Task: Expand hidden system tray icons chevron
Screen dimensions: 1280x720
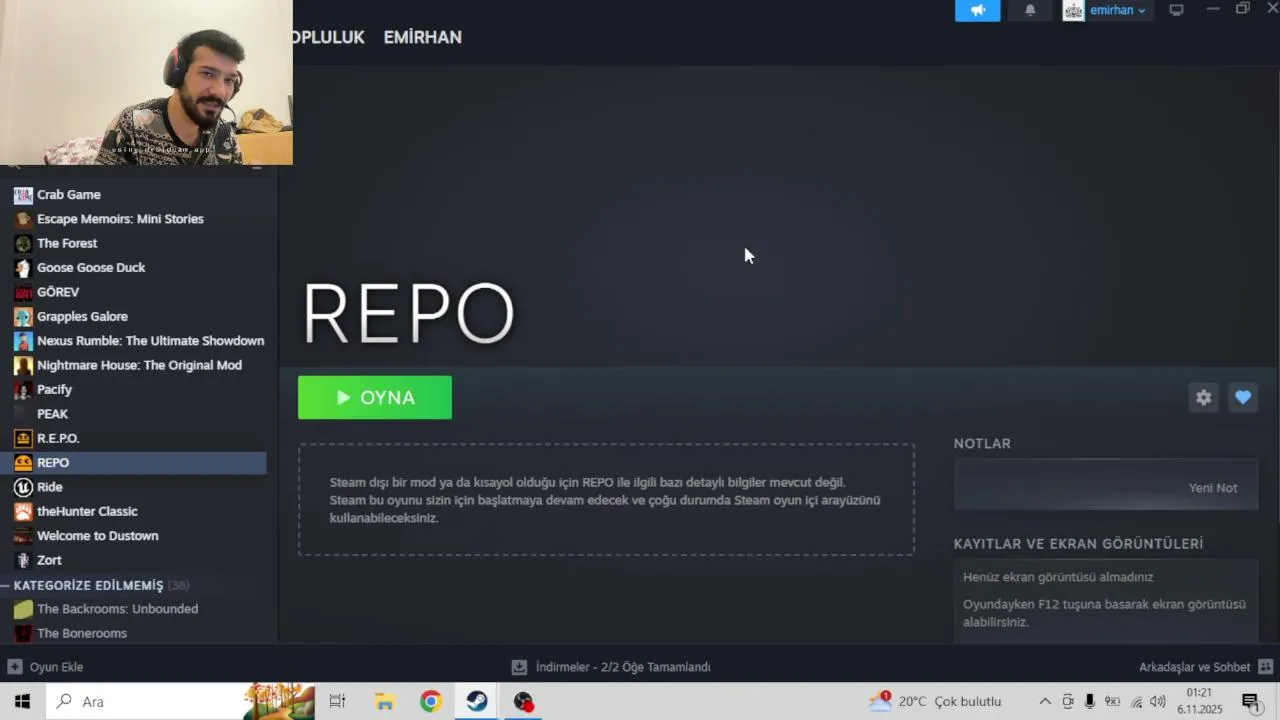Action: pos(1045,702)
